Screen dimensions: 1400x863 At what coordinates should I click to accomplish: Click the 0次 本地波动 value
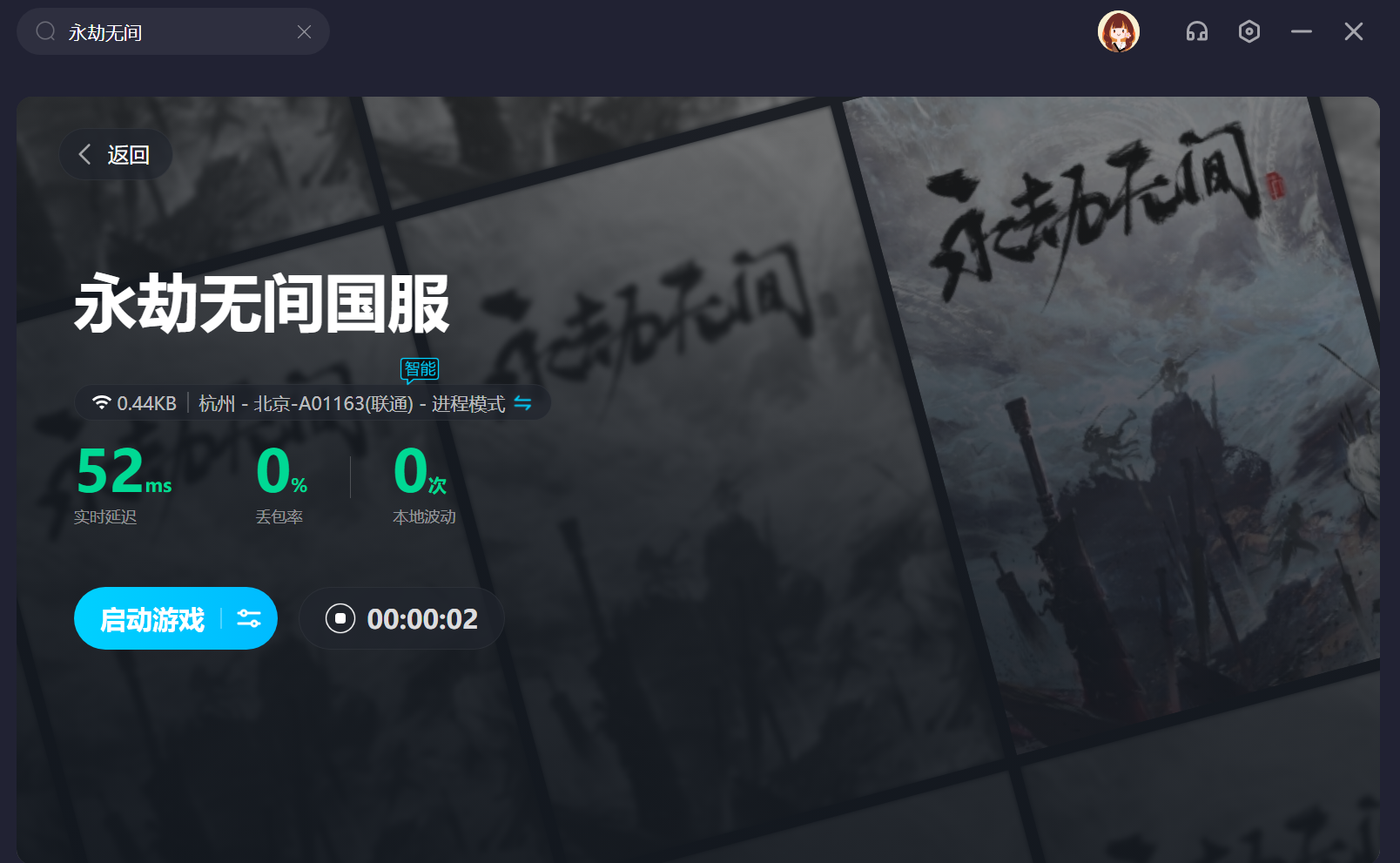click(420, 471)
